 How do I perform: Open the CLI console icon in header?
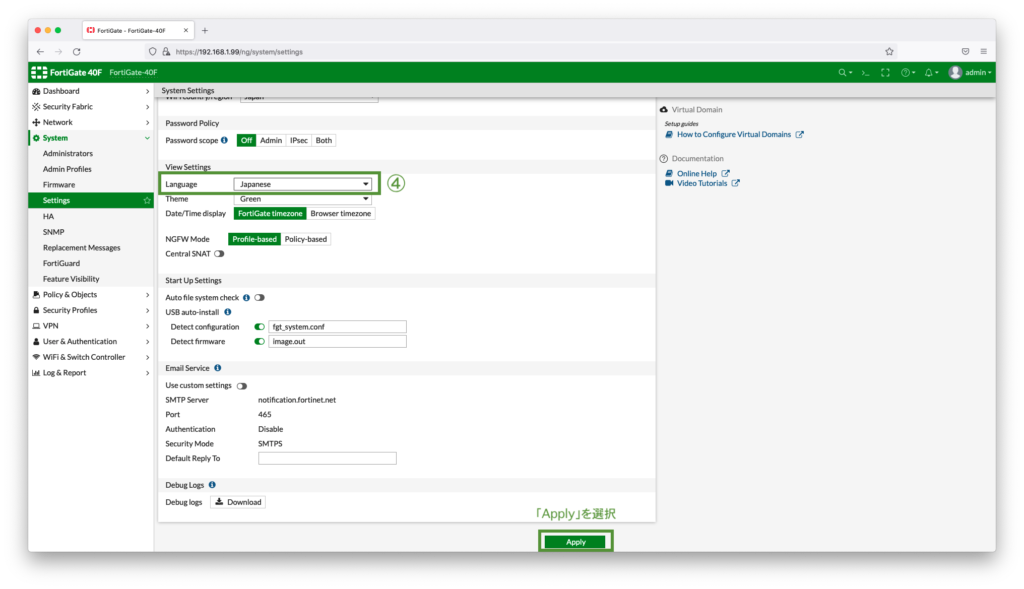pyautogui.click(x=865, y=72)
